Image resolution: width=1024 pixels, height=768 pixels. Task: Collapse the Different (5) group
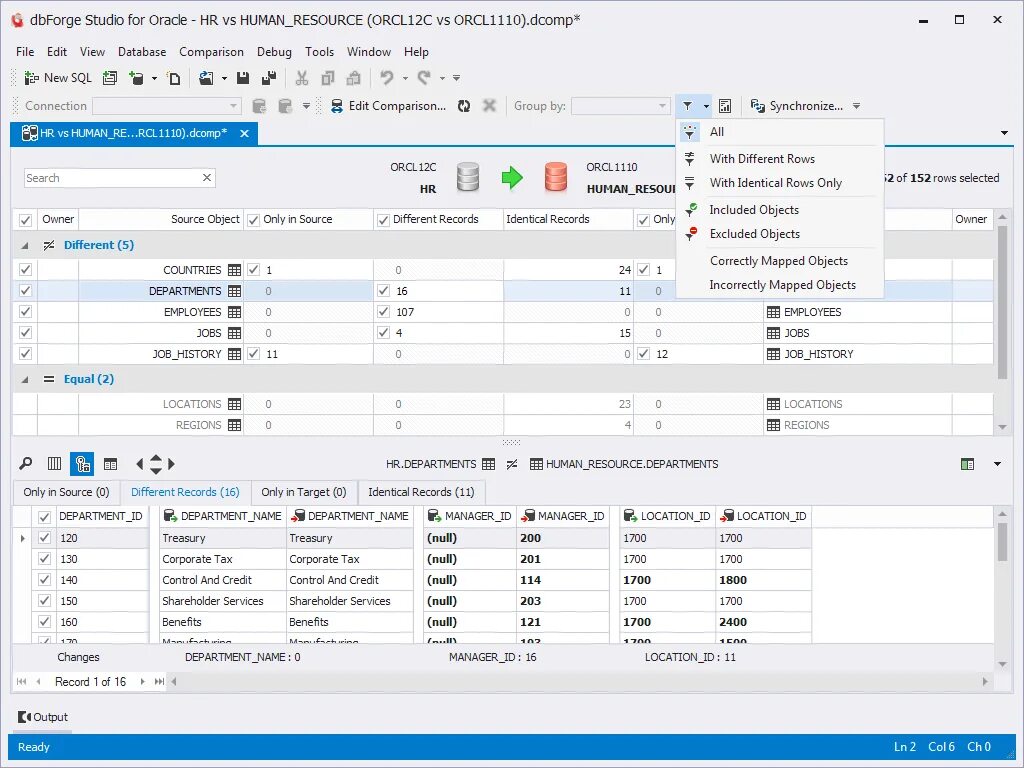tap(25, 246)
